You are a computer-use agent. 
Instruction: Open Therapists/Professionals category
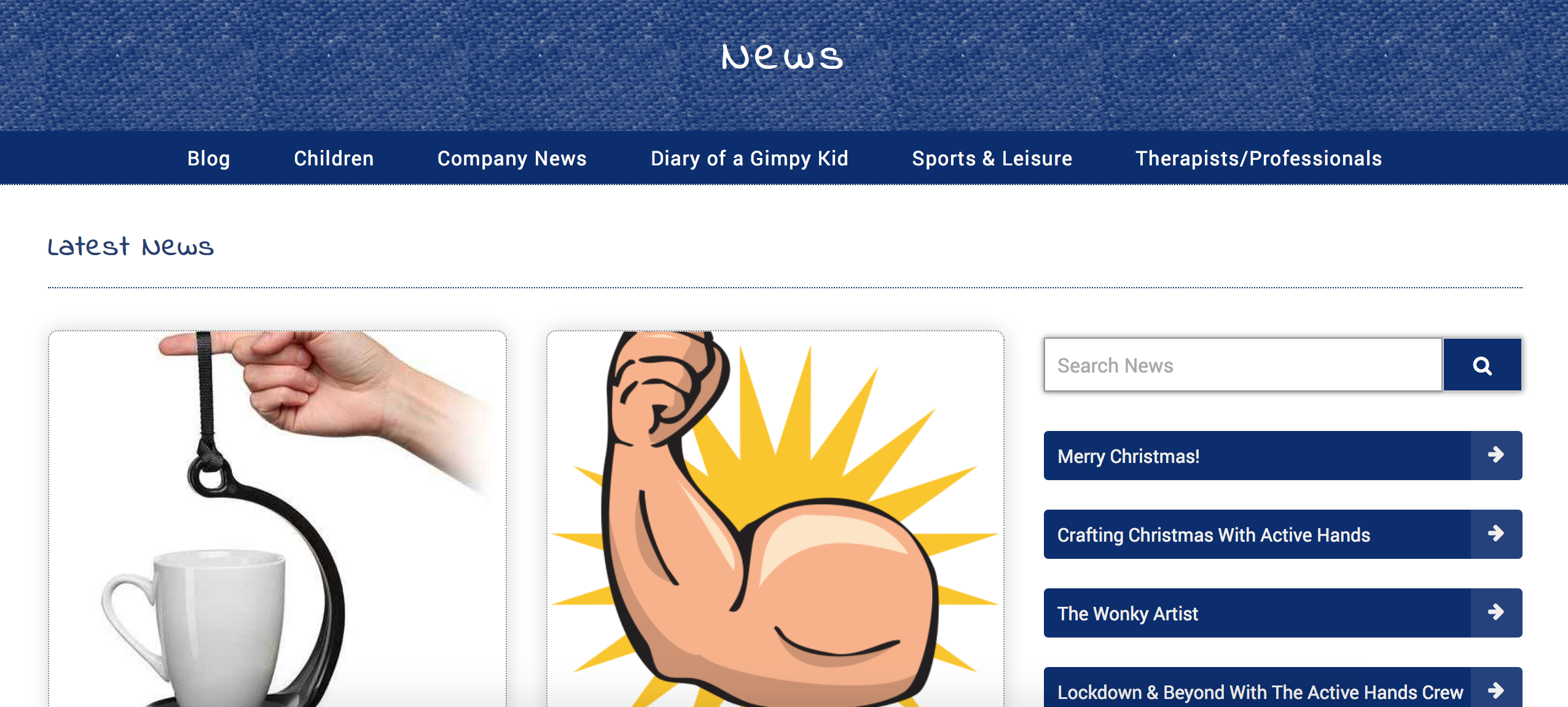tap(1258, 159)
